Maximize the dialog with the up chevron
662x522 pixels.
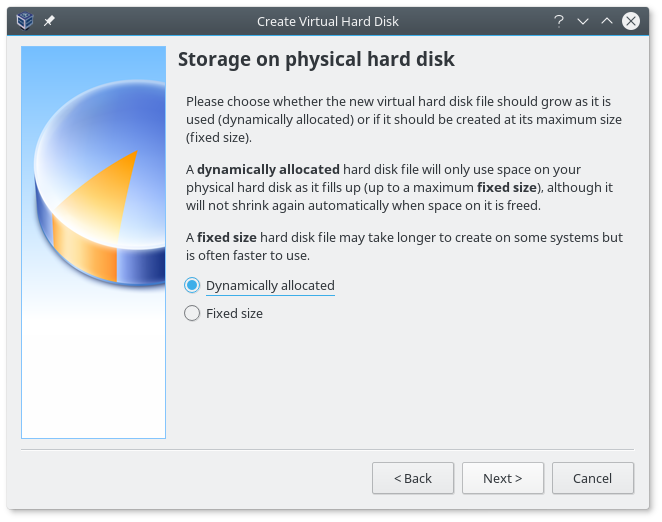(607, 20)
